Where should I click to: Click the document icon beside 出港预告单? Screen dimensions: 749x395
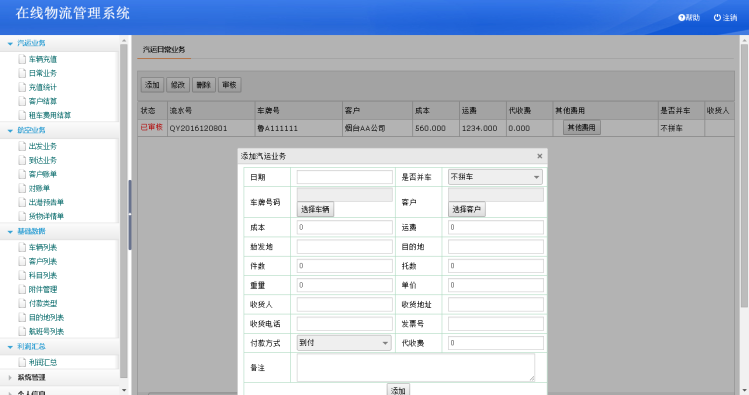pos(22,202)
